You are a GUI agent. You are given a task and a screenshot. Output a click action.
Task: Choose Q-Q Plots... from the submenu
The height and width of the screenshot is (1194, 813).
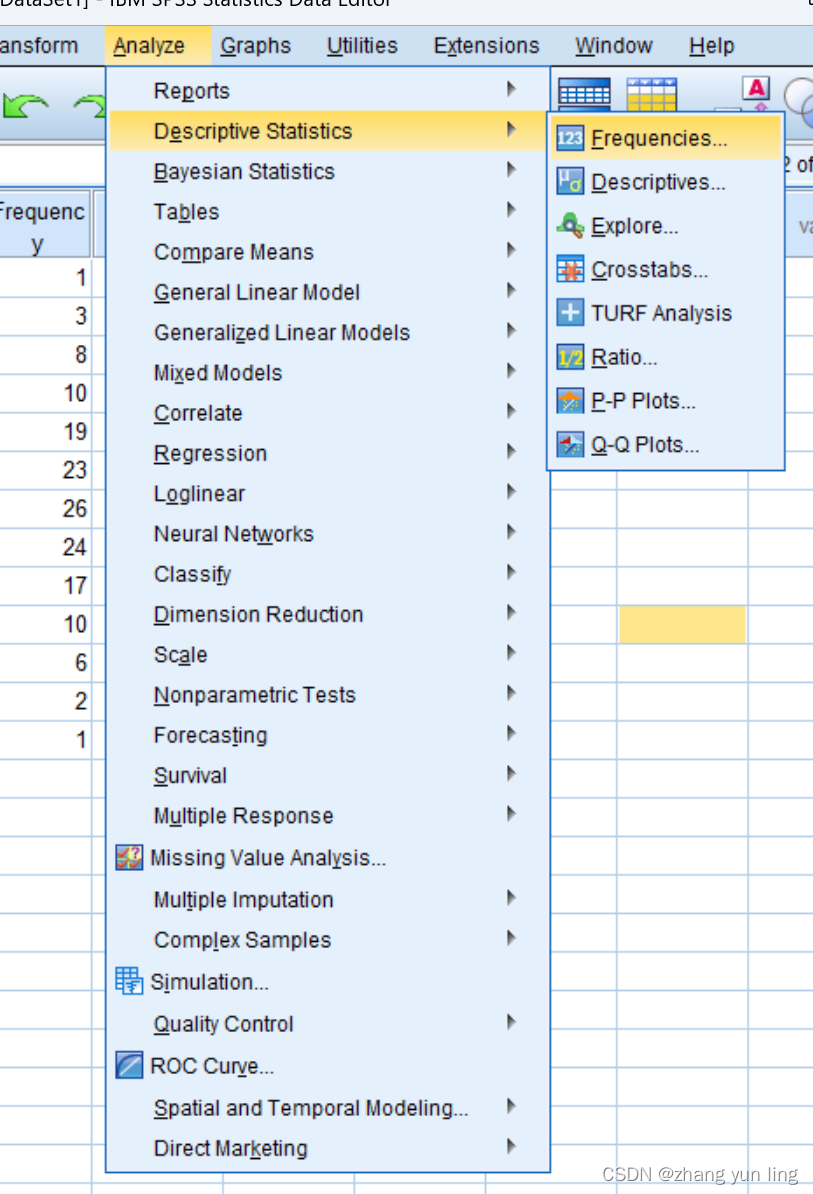(666, 444)
